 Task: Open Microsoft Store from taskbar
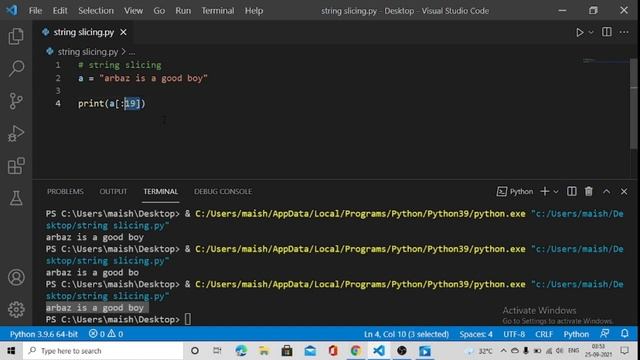287,351
